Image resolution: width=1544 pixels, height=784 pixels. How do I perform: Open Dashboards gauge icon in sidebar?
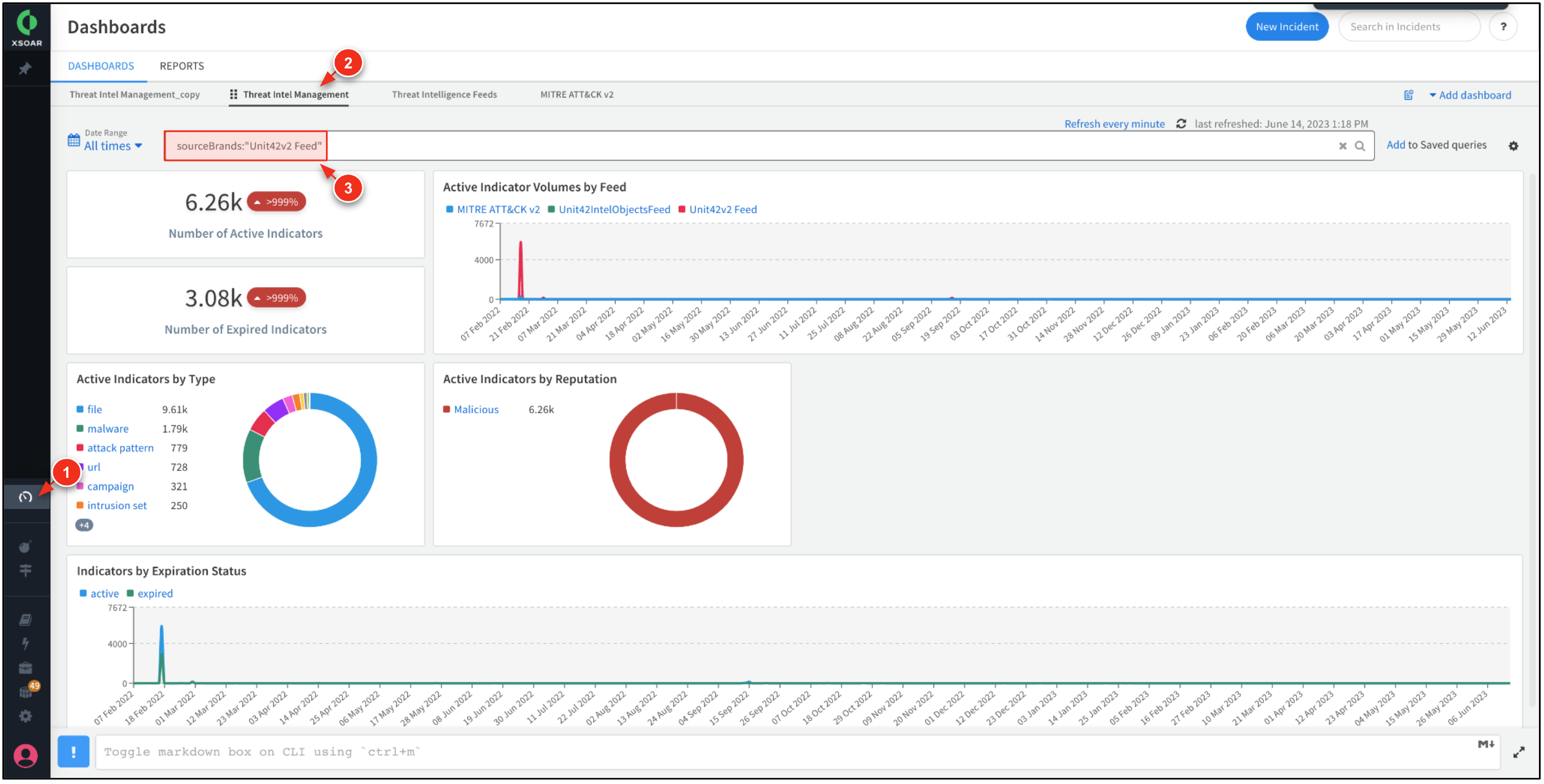[x=25, y=496]
